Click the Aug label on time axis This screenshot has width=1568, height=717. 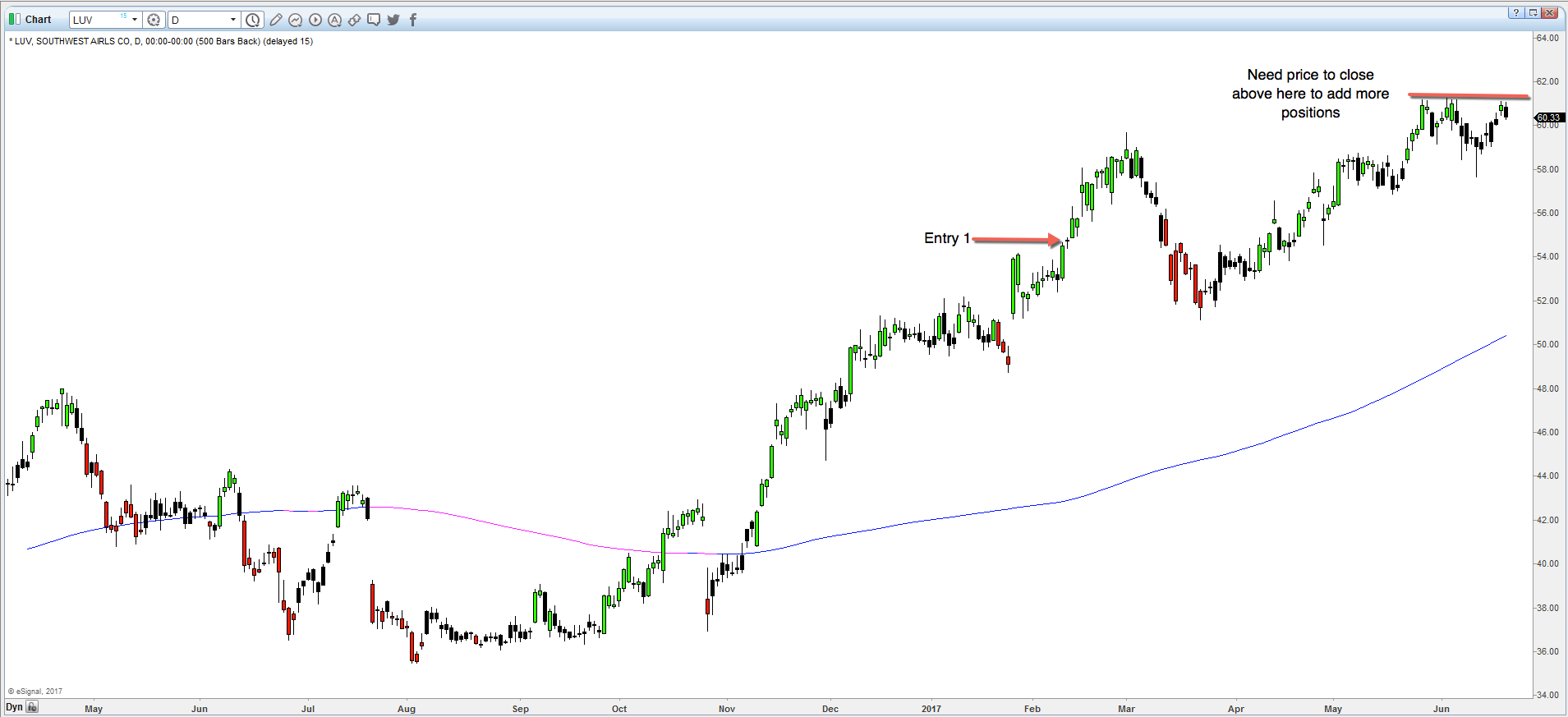407,709
